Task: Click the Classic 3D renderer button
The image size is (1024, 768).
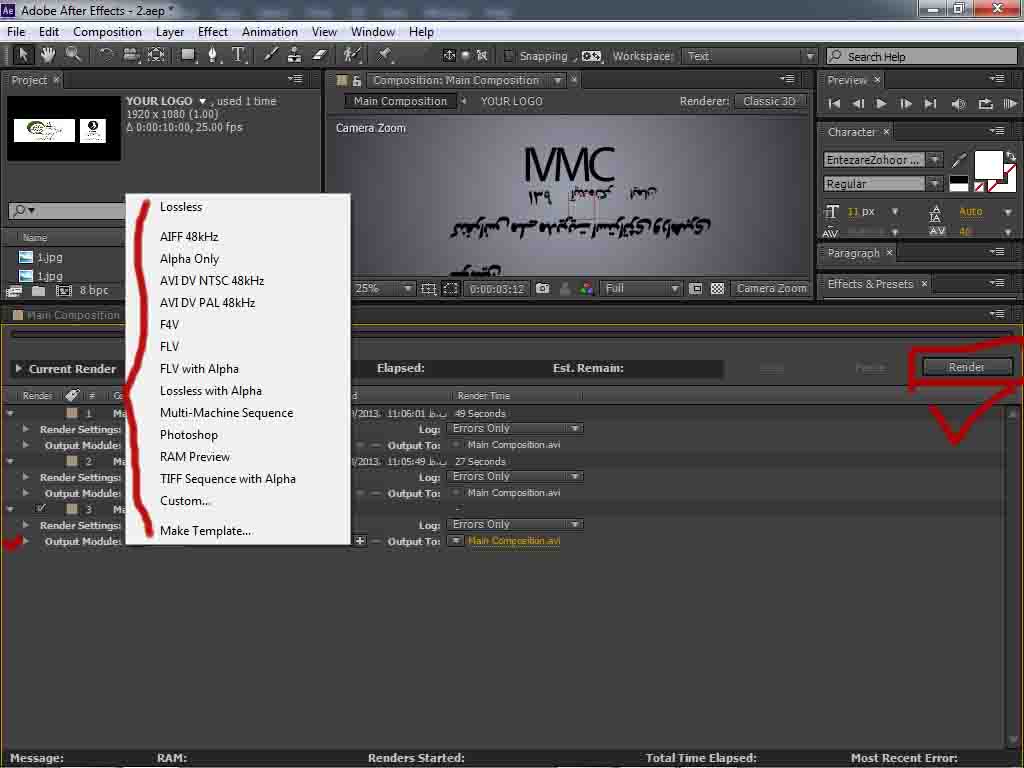Action: 769,101
